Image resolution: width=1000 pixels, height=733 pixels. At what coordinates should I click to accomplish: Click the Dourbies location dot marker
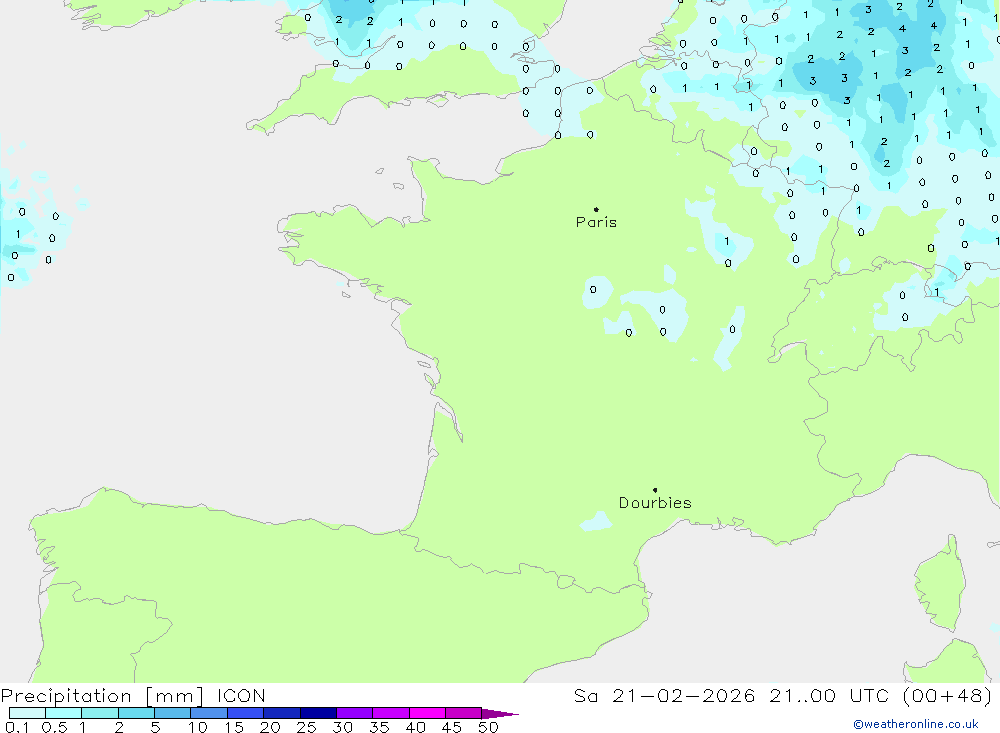coord(655,490)
